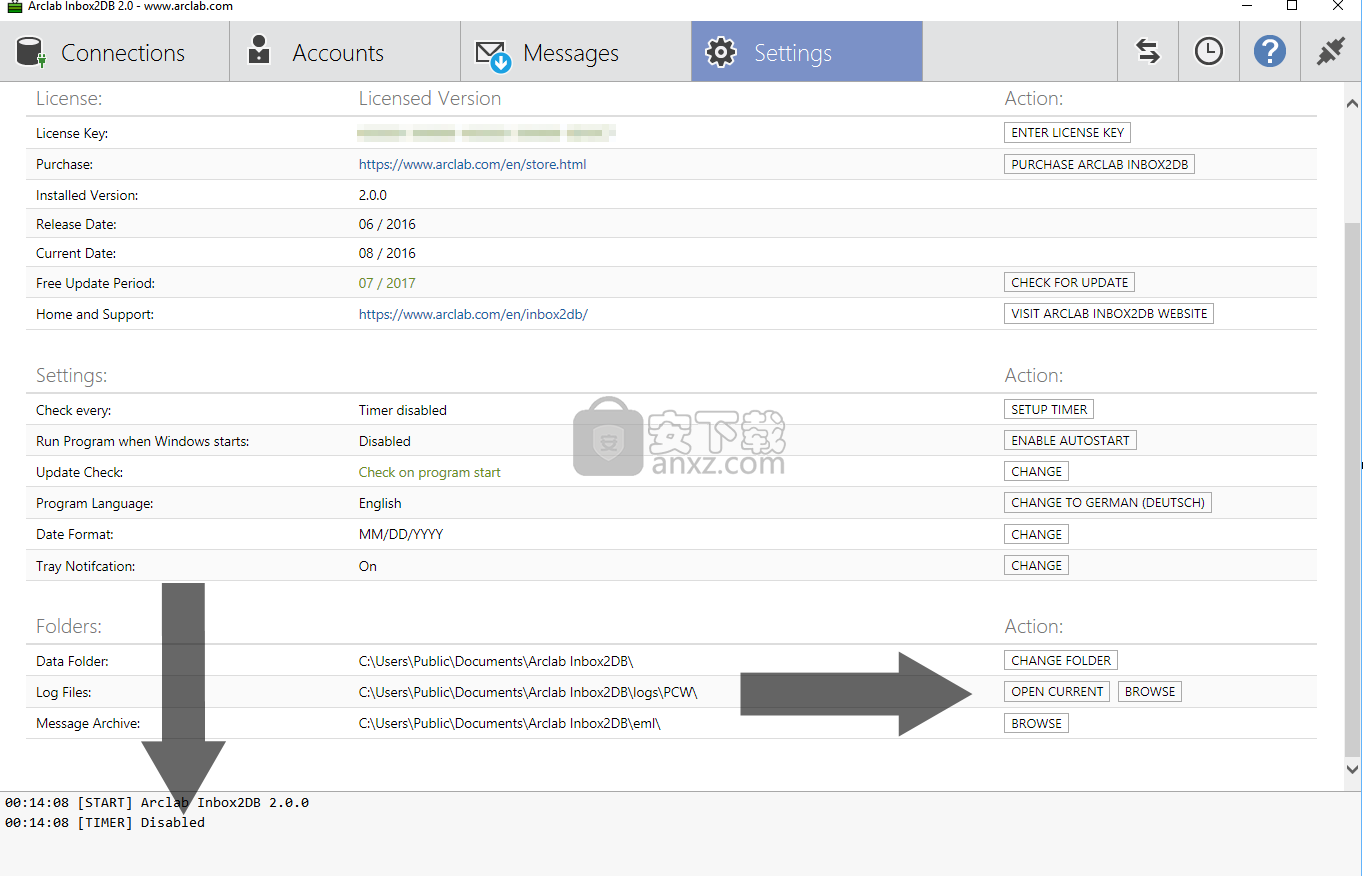Viewport: 1363px width, 876px height.
Task: Click the Setup Timer button
Action: click(x=1049, y=409)
